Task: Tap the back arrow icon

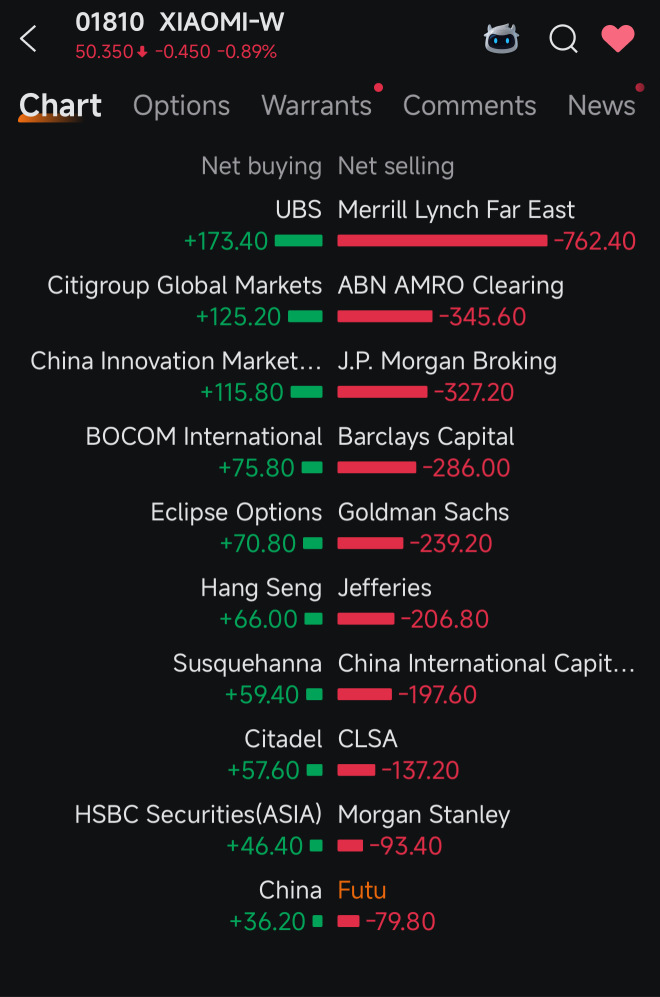Action: point(29,39)
